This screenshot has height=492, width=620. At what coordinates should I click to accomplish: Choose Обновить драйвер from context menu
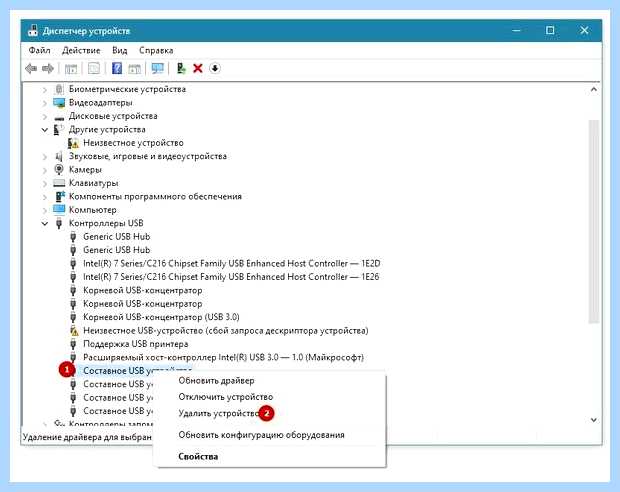click(x=216, y=381)
